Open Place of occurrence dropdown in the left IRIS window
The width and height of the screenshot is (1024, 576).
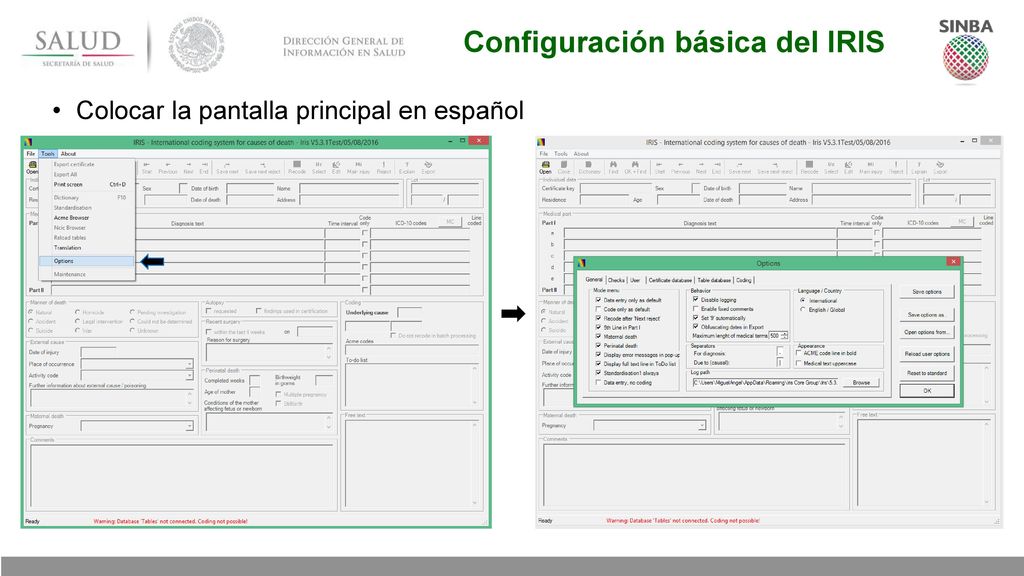[x=189, y=364]
